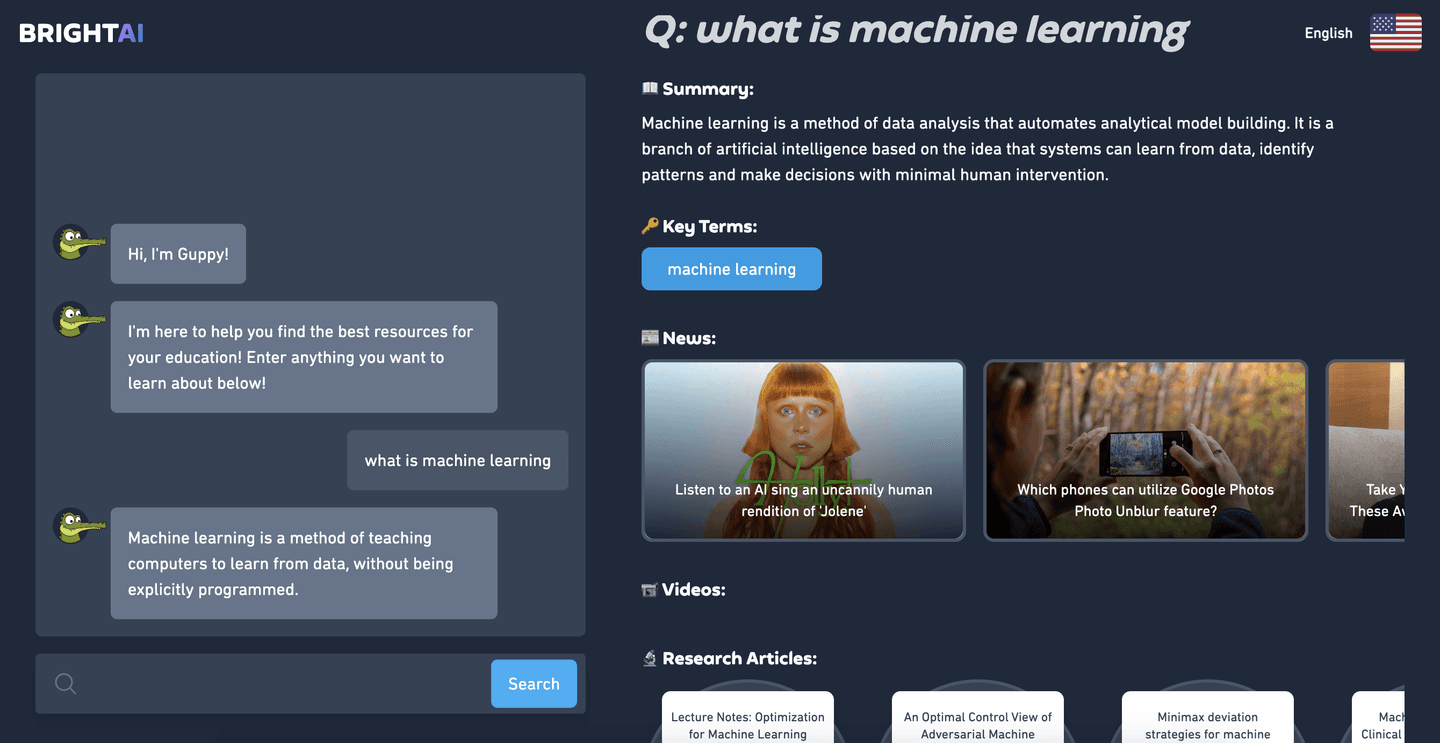Click the Summary paragraph text
The width and height of the screenshot is (1440, 743).
[x=990, y=149]
